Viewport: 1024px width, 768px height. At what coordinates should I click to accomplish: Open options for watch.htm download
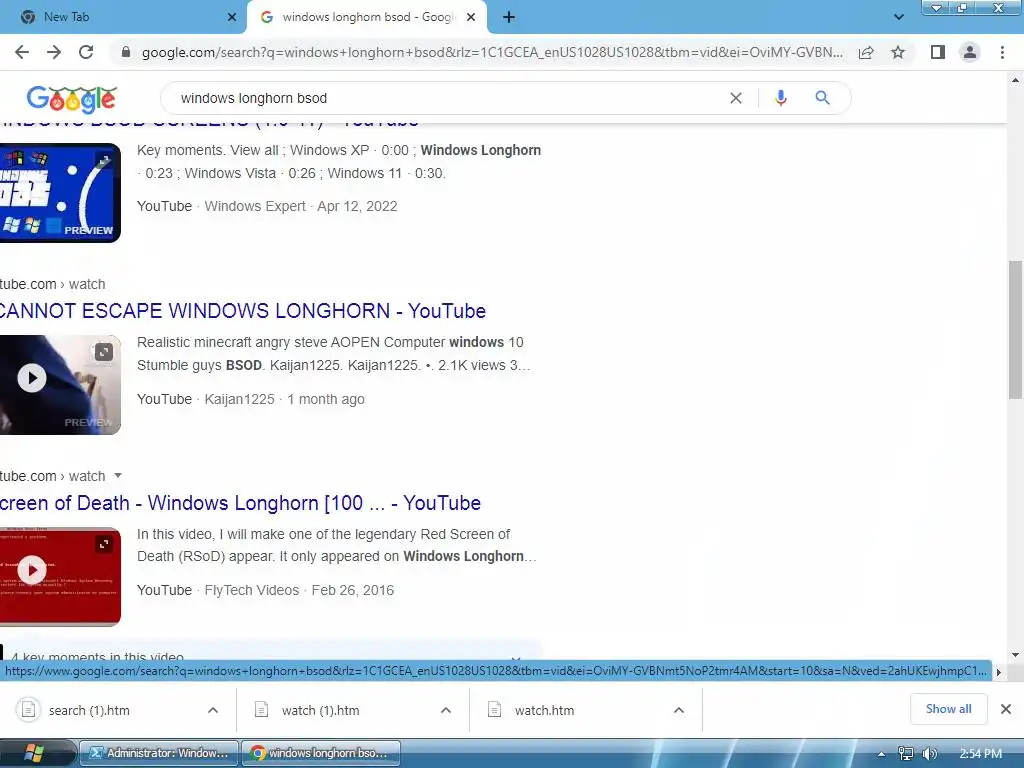click(679, 710)
